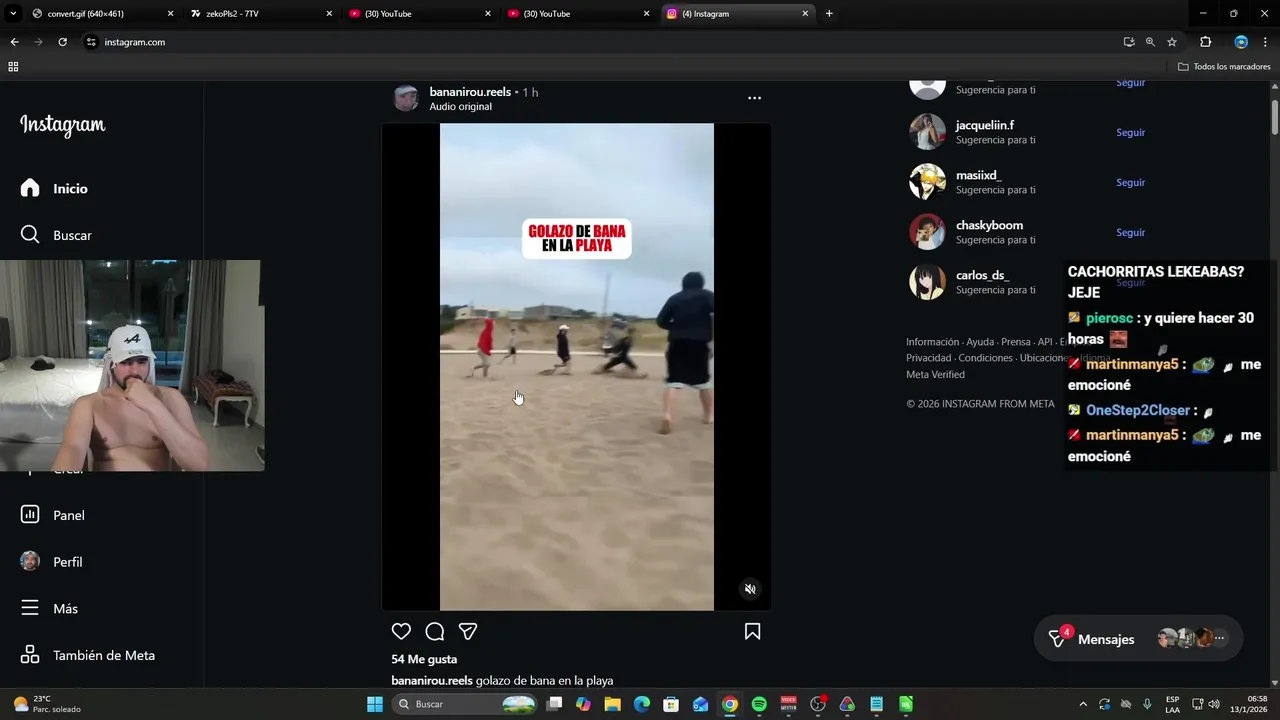Viewport: 1280px width, 720px height.
Task: Open jacqueliin.f suggested profile name
Action: click(985, 125)
